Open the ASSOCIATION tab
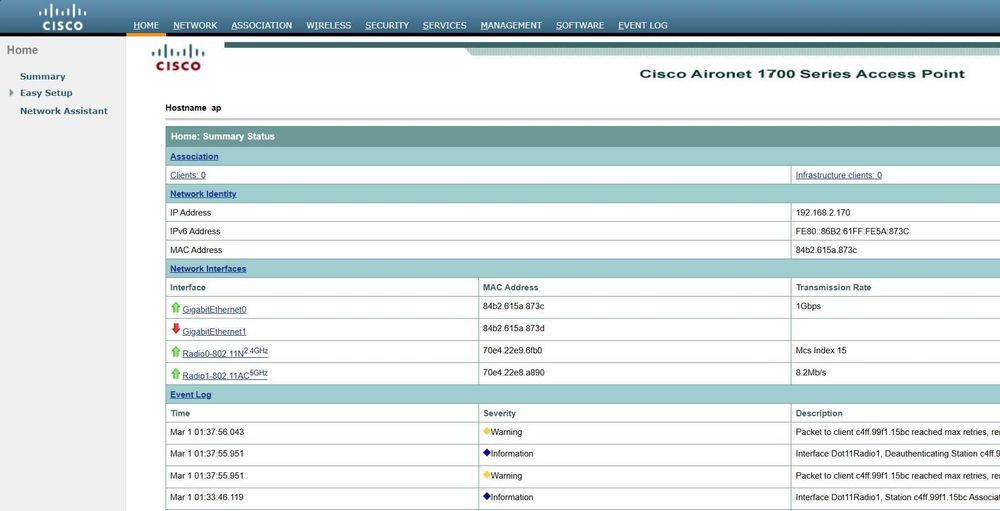The height and width of the screenshot is (511, 1000). coord(261,26)
